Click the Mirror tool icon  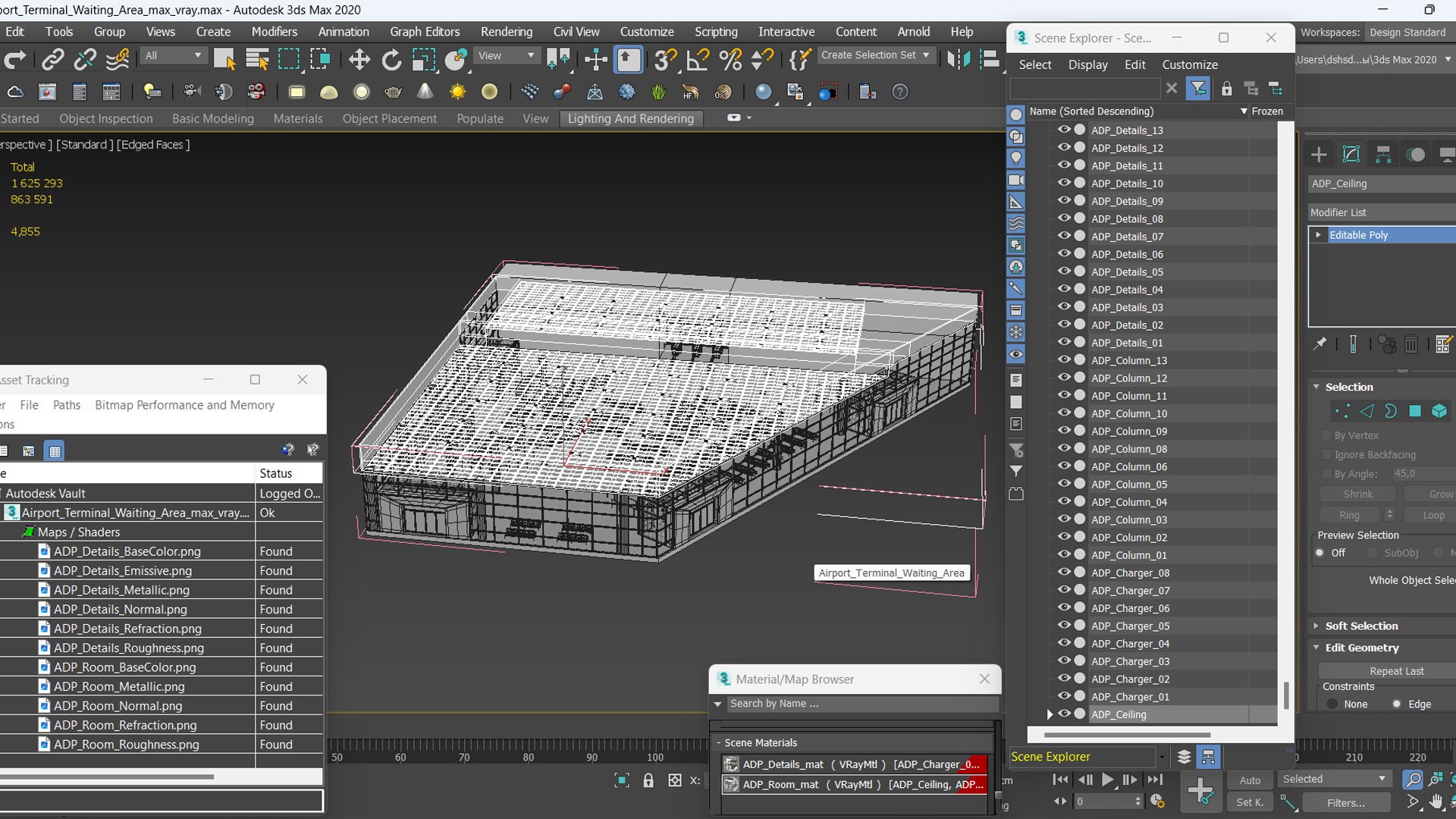[959, 59]
